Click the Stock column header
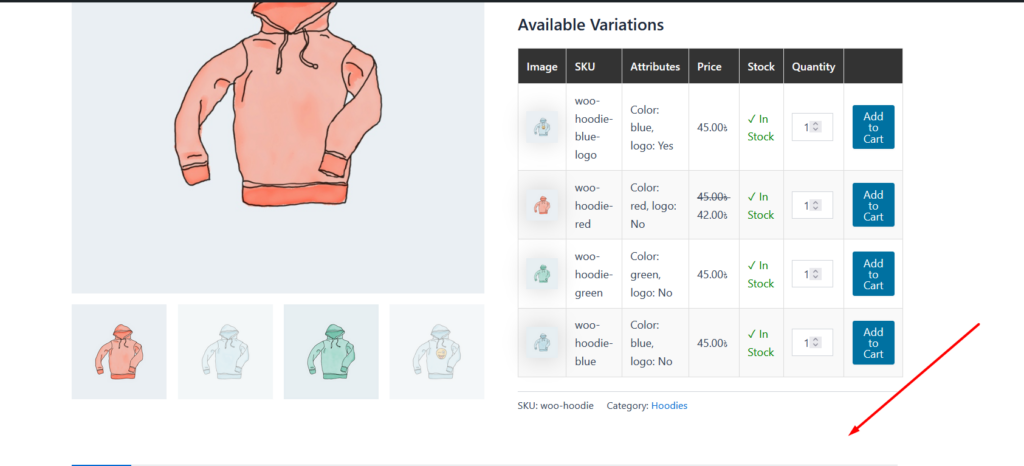Screen dimensions: 1024x466 click(x=761, y=67)
